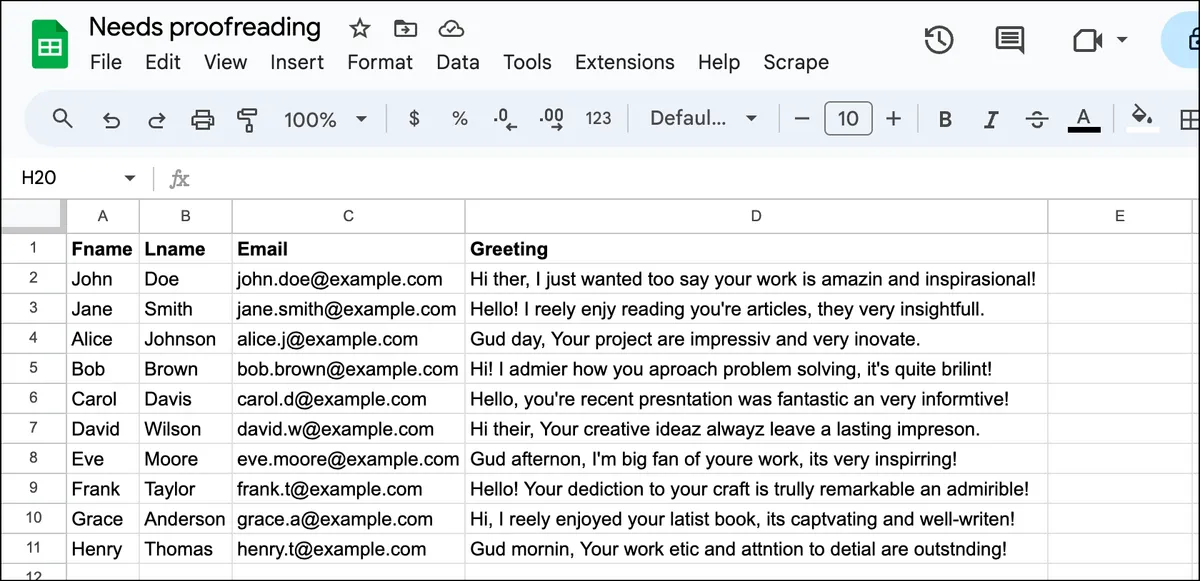Open the Format menu
The width and height of the screenshot is (1200, 581).
click(x=380, y=62)
